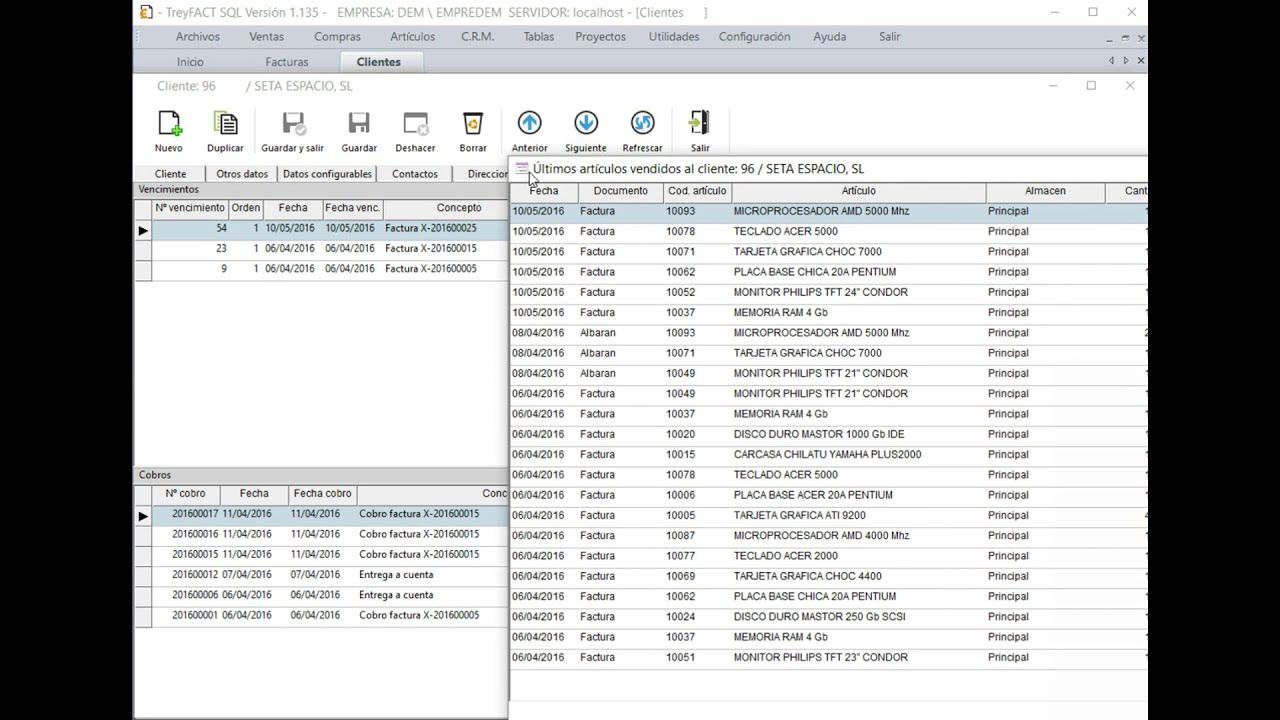Switch to the Clientes tab
1280x720 pixels.
point(379,62)
